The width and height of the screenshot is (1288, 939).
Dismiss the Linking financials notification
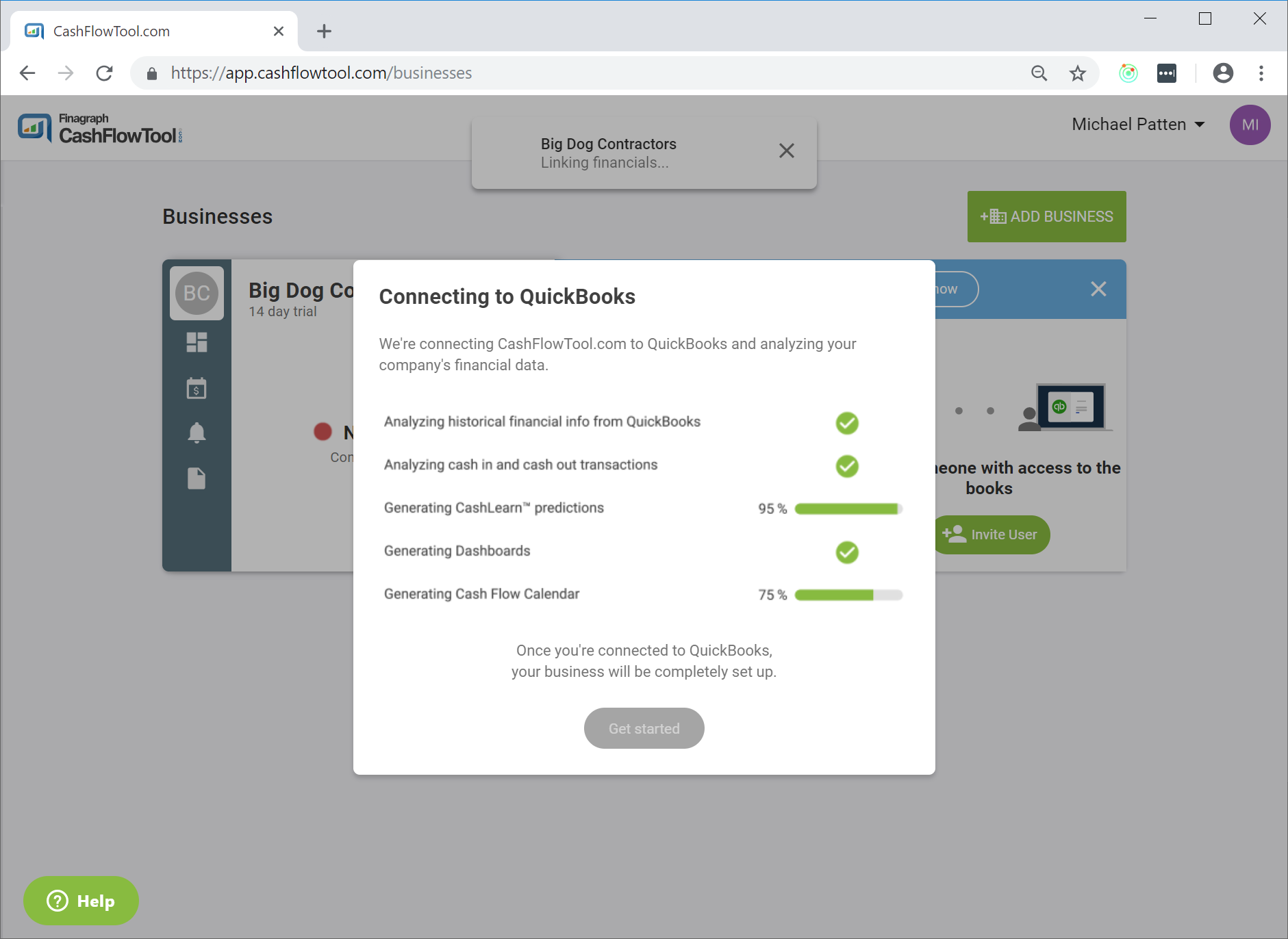click(787, 151)
